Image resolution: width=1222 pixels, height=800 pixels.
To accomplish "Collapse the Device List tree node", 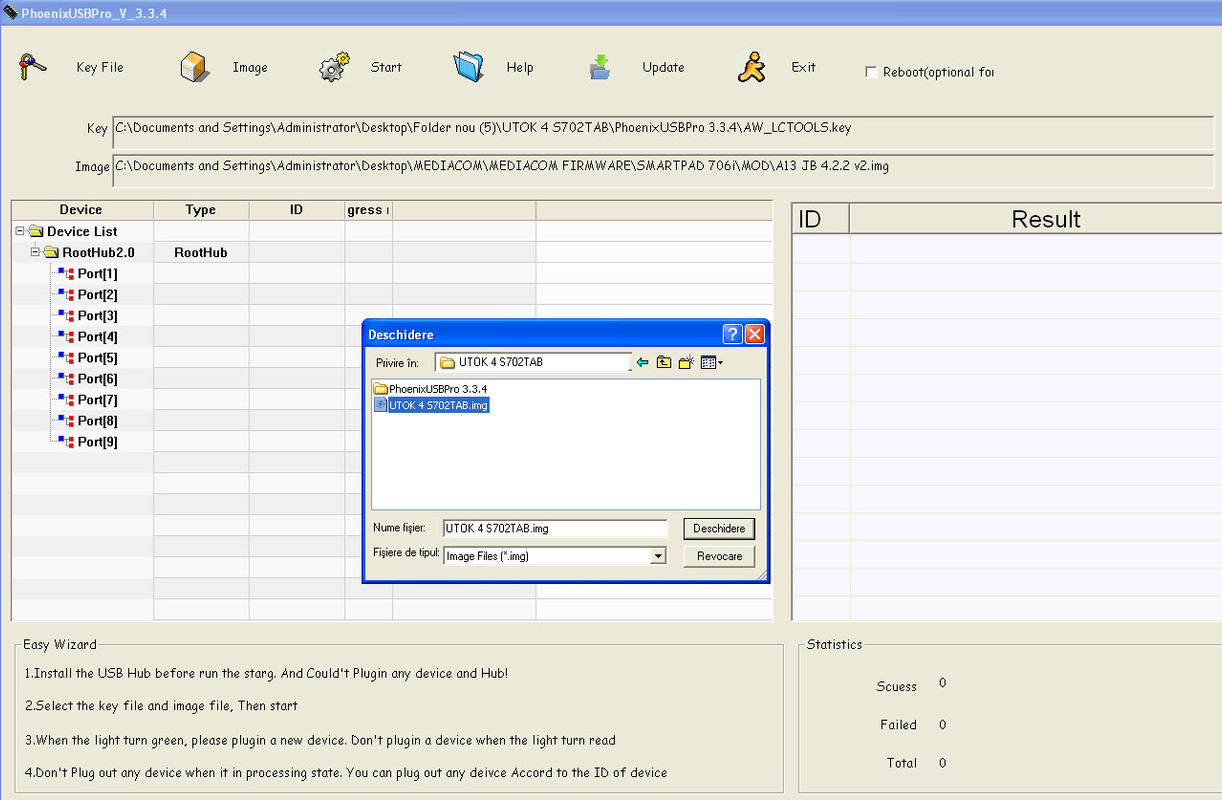I will (20, 231).
